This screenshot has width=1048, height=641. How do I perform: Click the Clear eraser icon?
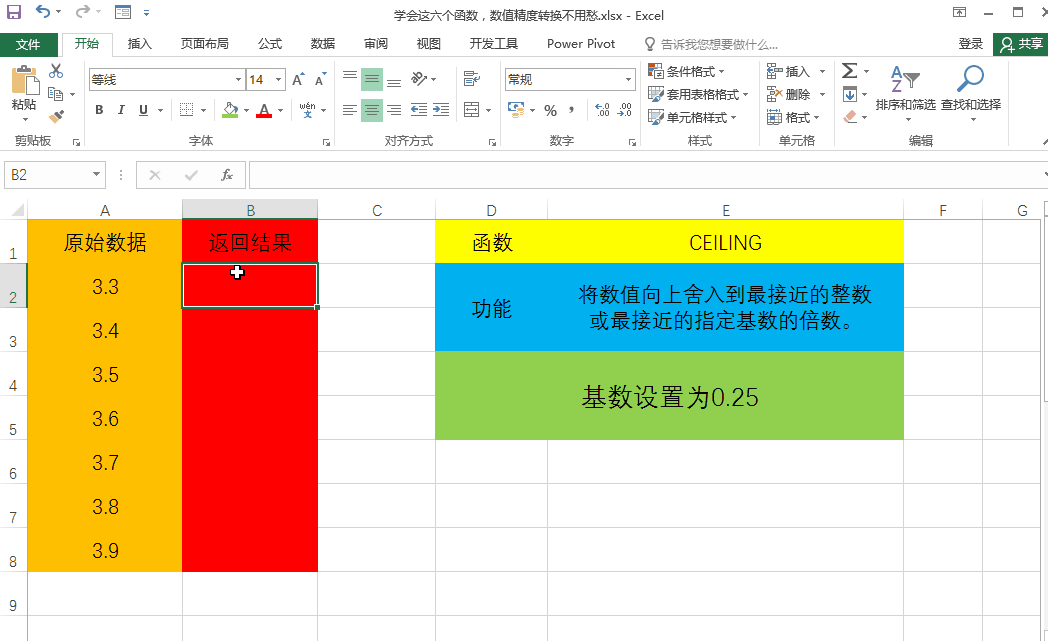[850, 117]
